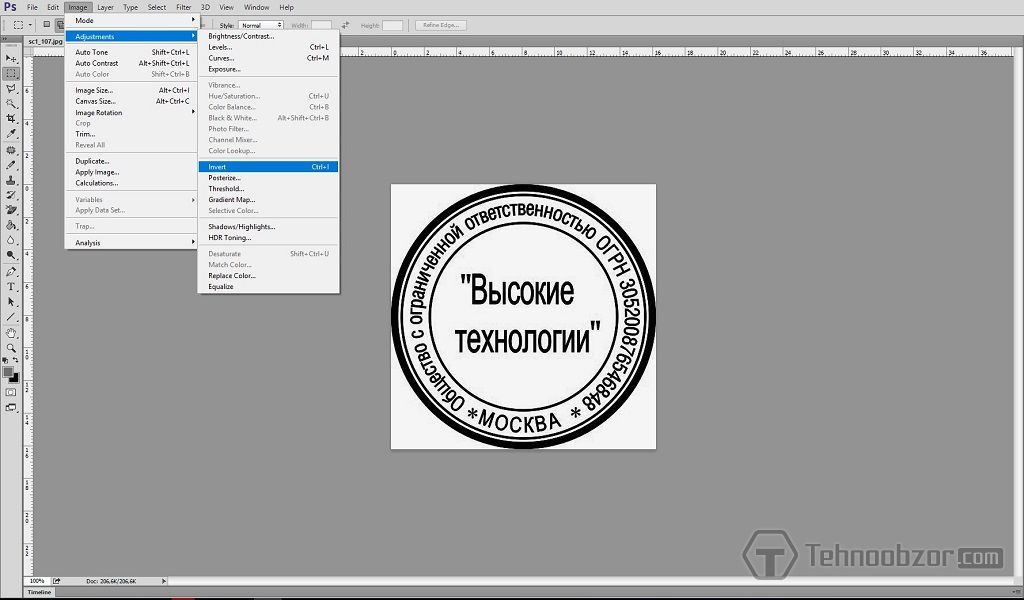Screen dimensions: 1024x600
Task: Toggle Quick Mask mode icon
Action: 11,392
